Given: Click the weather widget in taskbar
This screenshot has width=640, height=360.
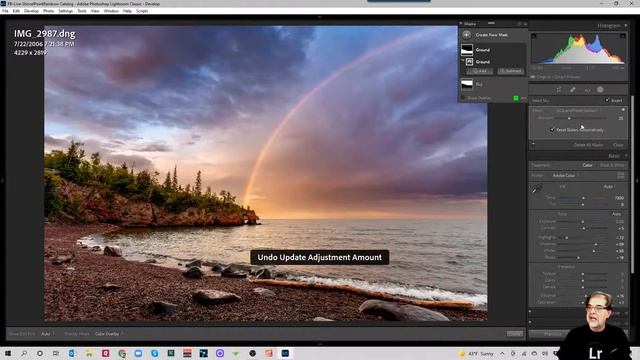Looking at the screenshot, I should (476, 353).
